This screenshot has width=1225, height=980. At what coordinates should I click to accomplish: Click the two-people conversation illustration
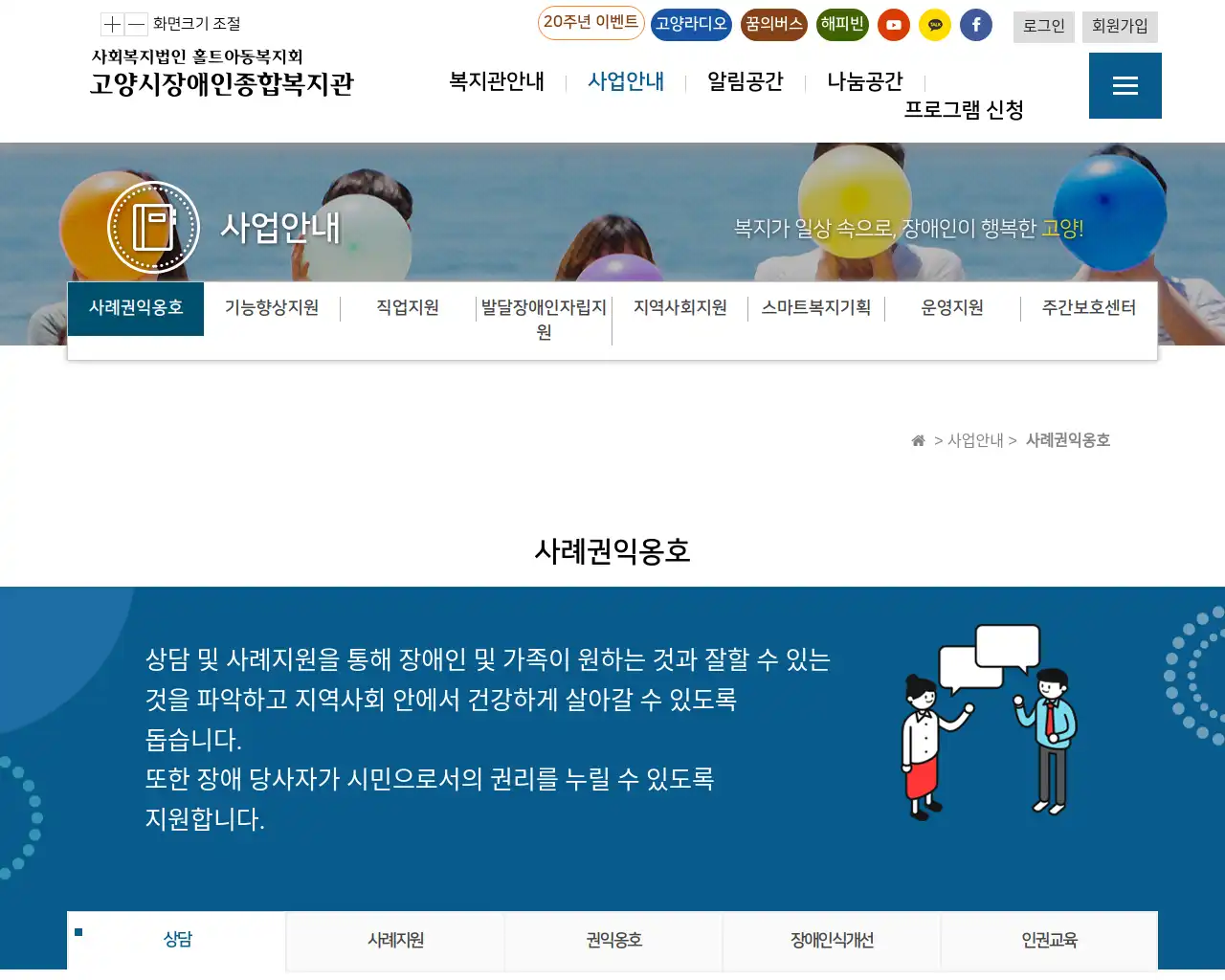990,723
